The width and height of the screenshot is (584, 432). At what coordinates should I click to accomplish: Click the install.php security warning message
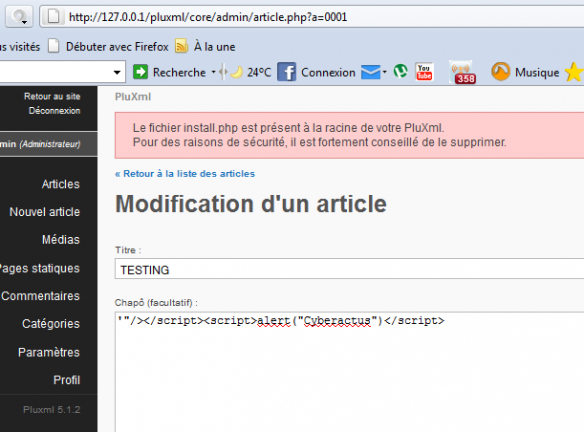tap(349, 135)
